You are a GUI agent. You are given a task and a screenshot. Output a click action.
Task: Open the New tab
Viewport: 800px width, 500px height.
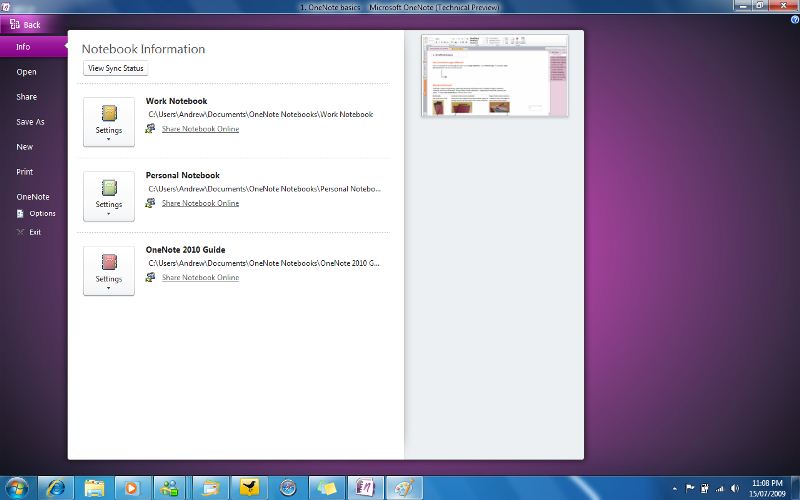tap(24, 147)
